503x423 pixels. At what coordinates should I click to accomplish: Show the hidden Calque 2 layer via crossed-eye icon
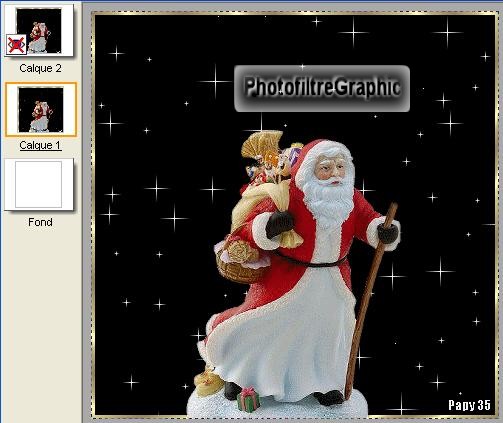pos(16,45)
